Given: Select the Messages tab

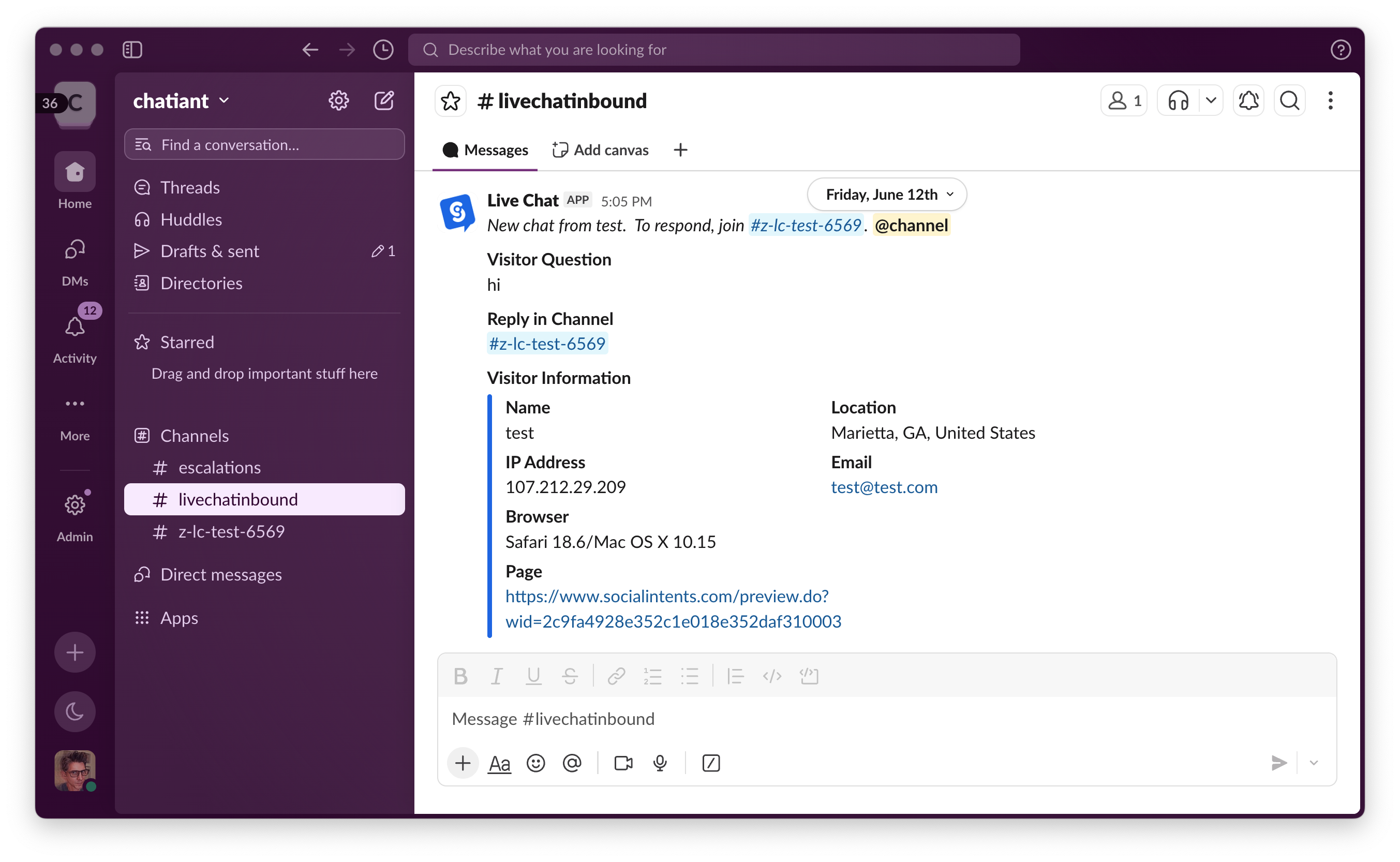Looking at the screenshot, I should (x=485, y=150).
